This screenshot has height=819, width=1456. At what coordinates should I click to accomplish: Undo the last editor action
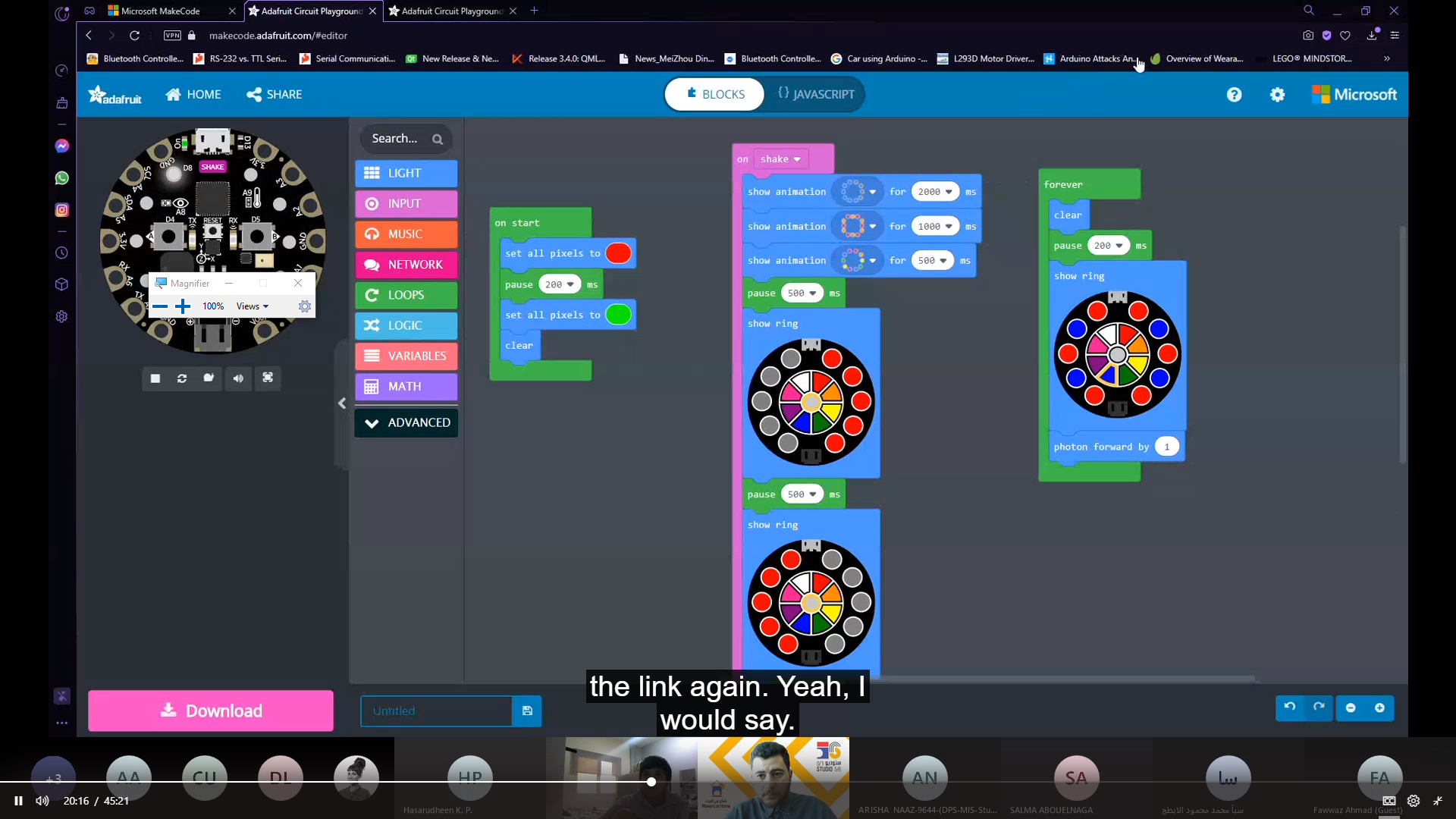pyautogui.click(x=1290, y=708)
